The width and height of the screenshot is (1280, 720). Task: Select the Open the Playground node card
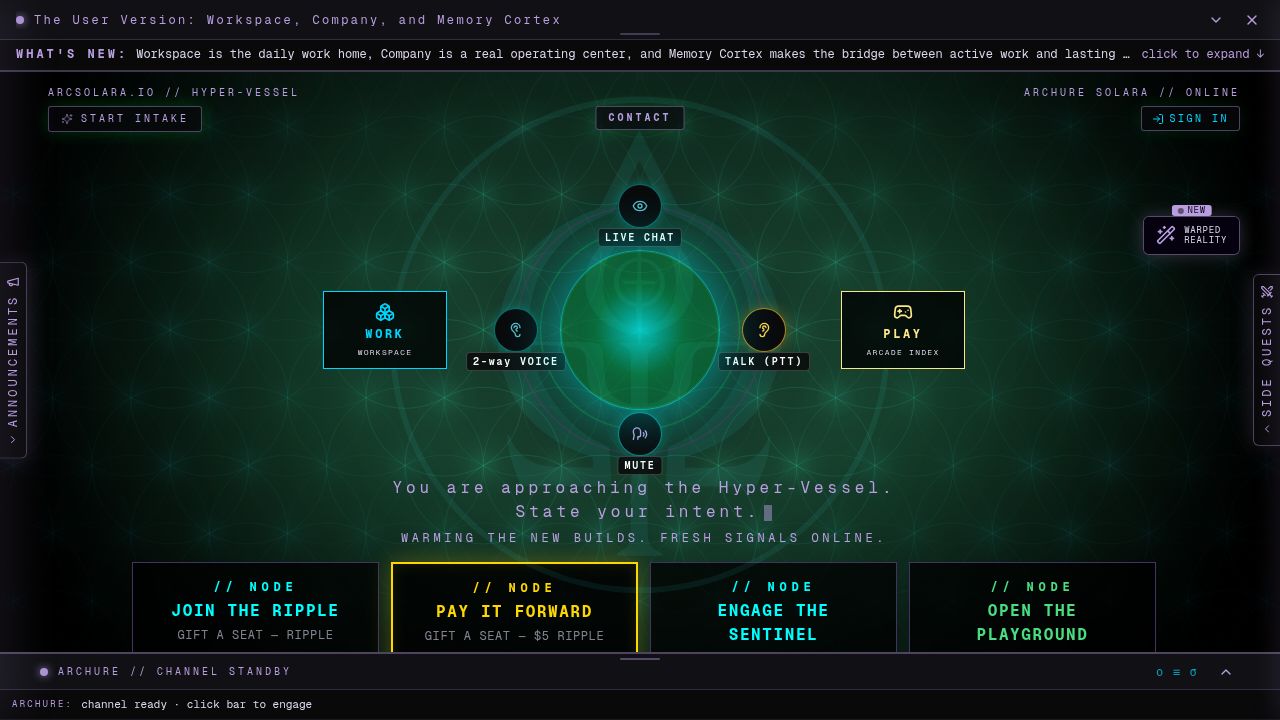pos(1032,608)
